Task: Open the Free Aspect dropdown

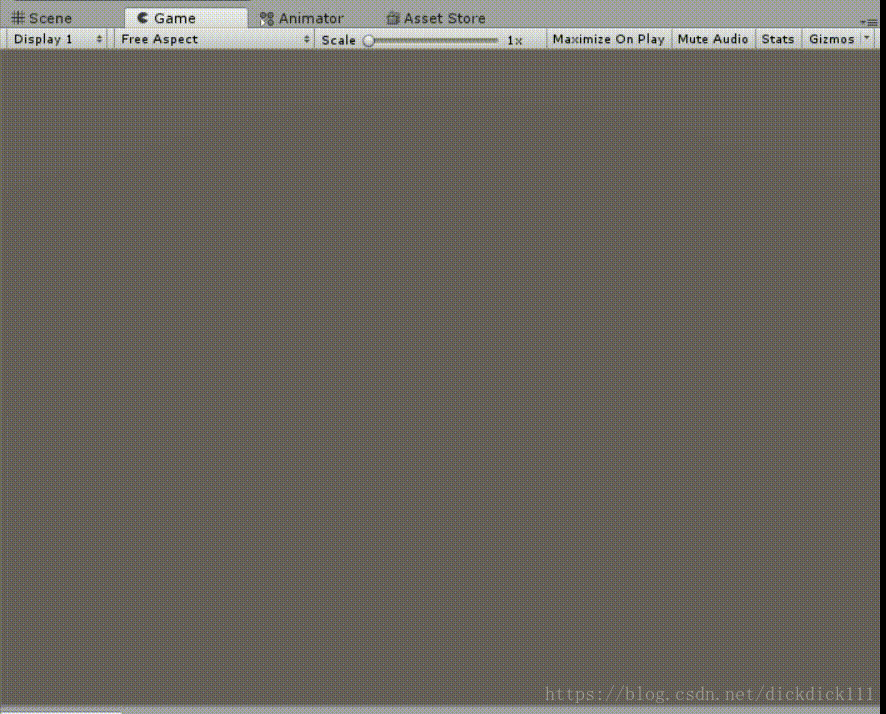Action: (215, 39)
